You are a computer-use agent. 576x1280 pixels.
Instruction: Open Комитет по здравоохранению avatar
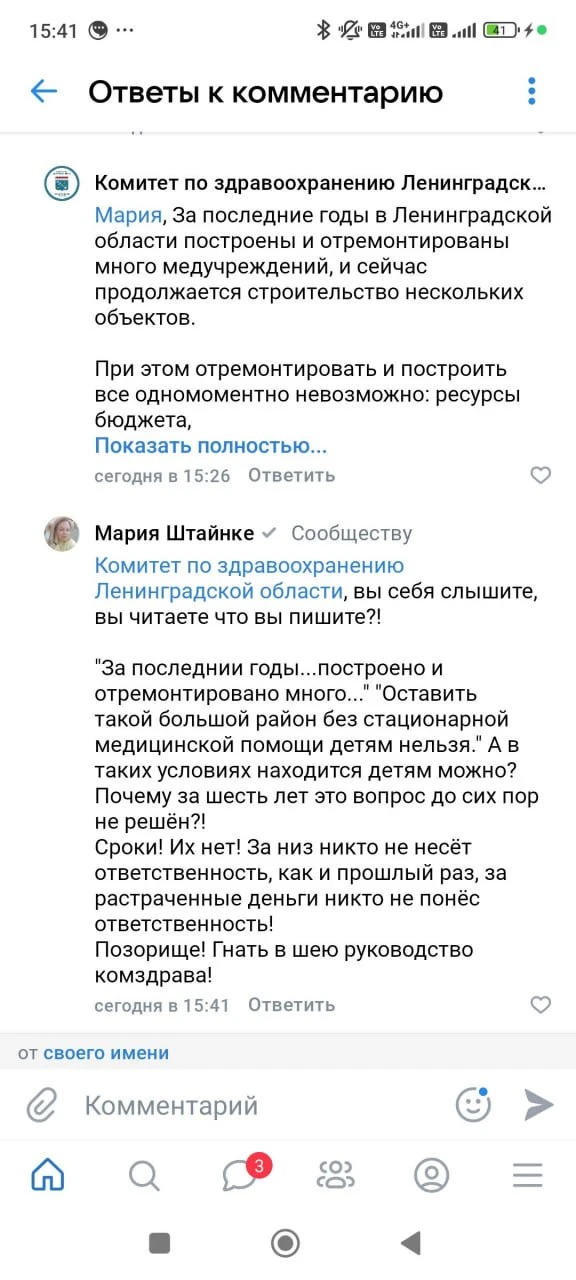tap(62, 184)
